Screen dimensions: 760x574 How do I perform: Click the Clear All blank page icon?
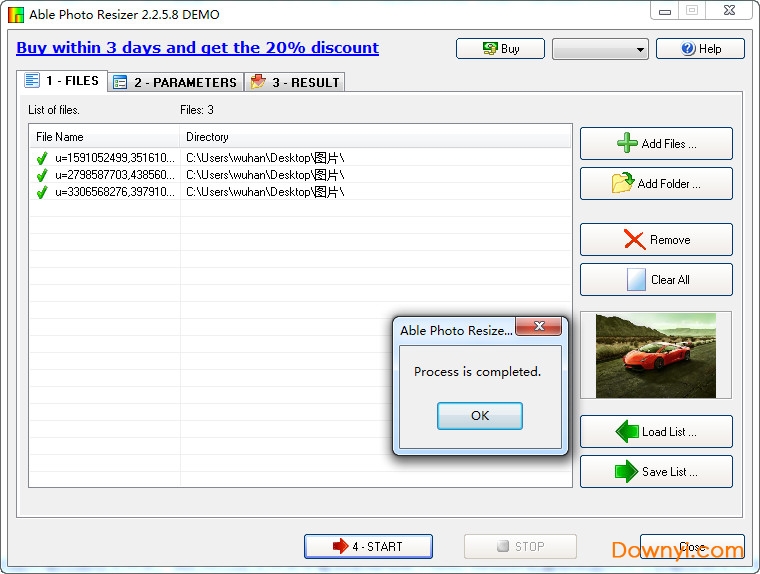click(636, 280)
